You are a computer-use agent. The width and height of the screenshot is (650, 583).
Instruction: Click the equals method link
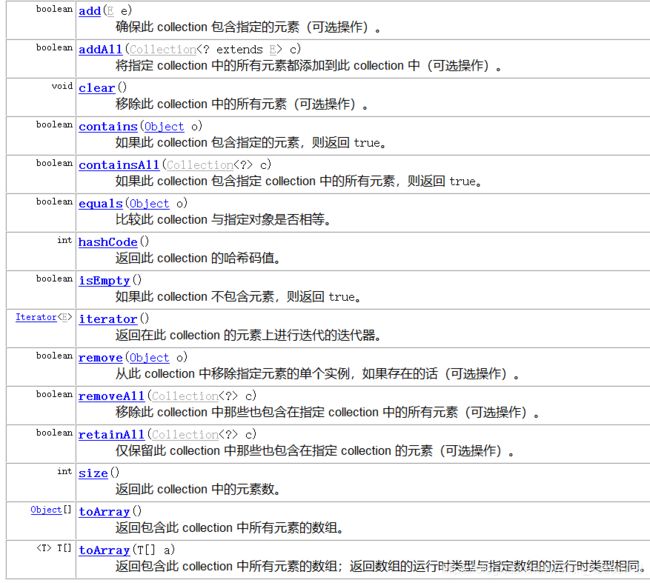click(x=101, y=204)
